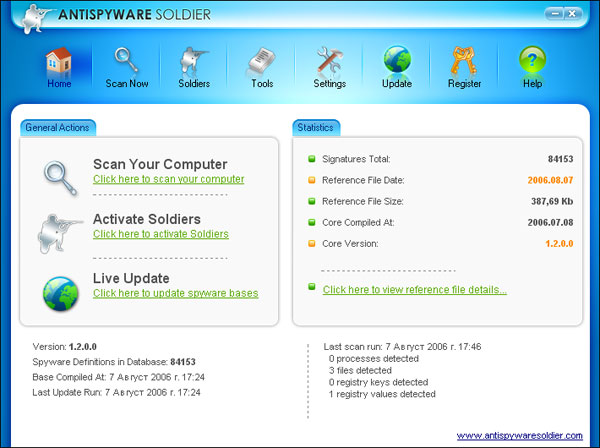
Task: Open view reference file details link
Action: (415, 290)
